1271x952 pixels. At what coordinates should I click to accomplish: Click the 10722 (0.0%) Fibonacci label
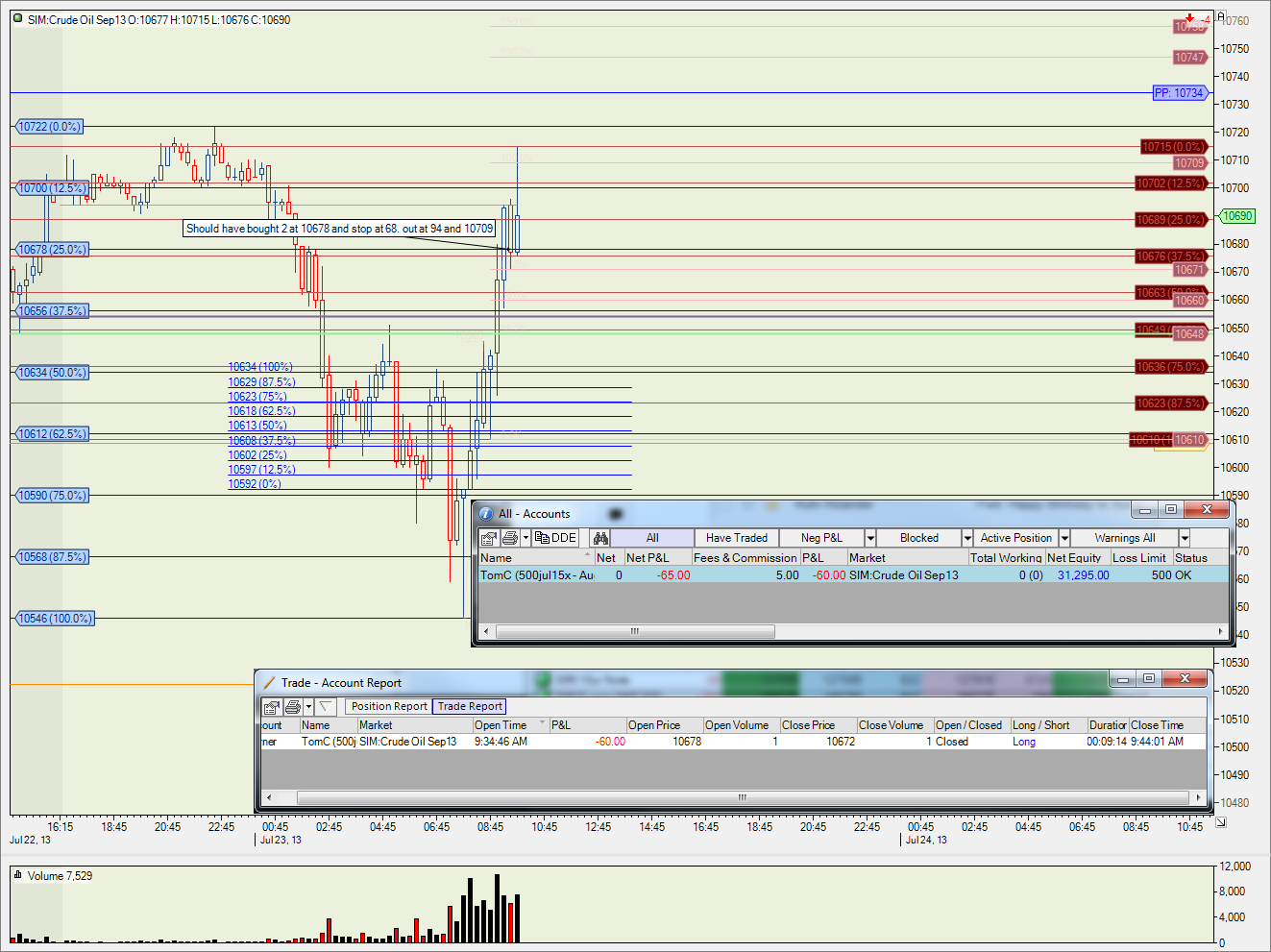click(49, 127)
